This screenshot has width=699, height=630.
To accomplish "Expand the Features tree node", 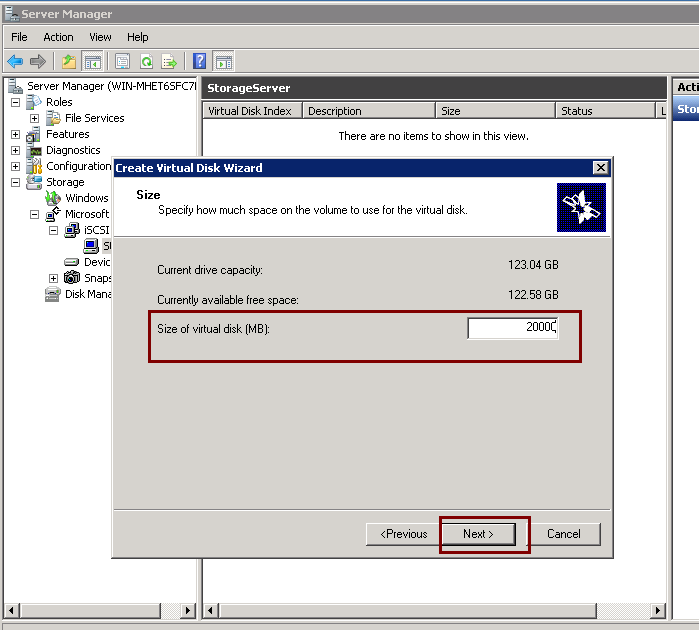I will (15, 134).
